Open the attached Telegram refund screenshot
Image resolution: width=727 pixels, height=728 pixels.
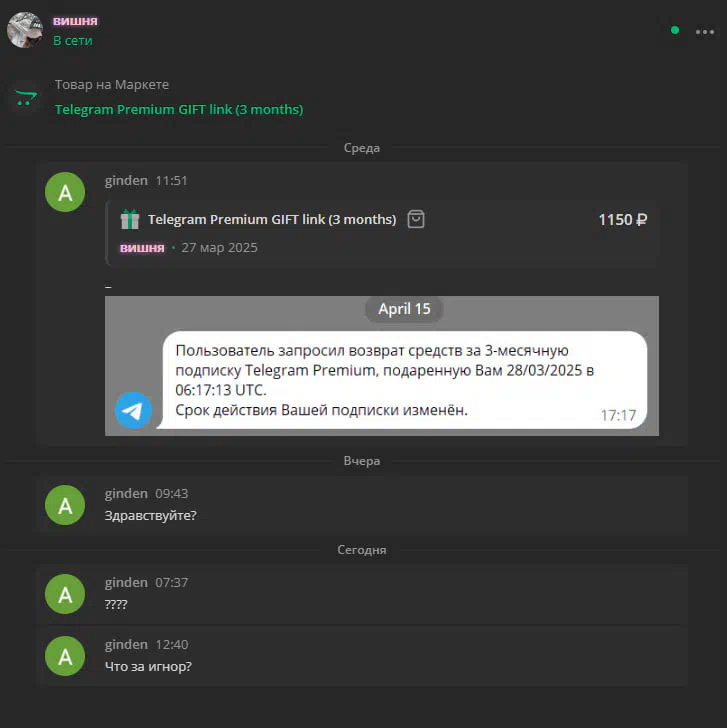382,366
